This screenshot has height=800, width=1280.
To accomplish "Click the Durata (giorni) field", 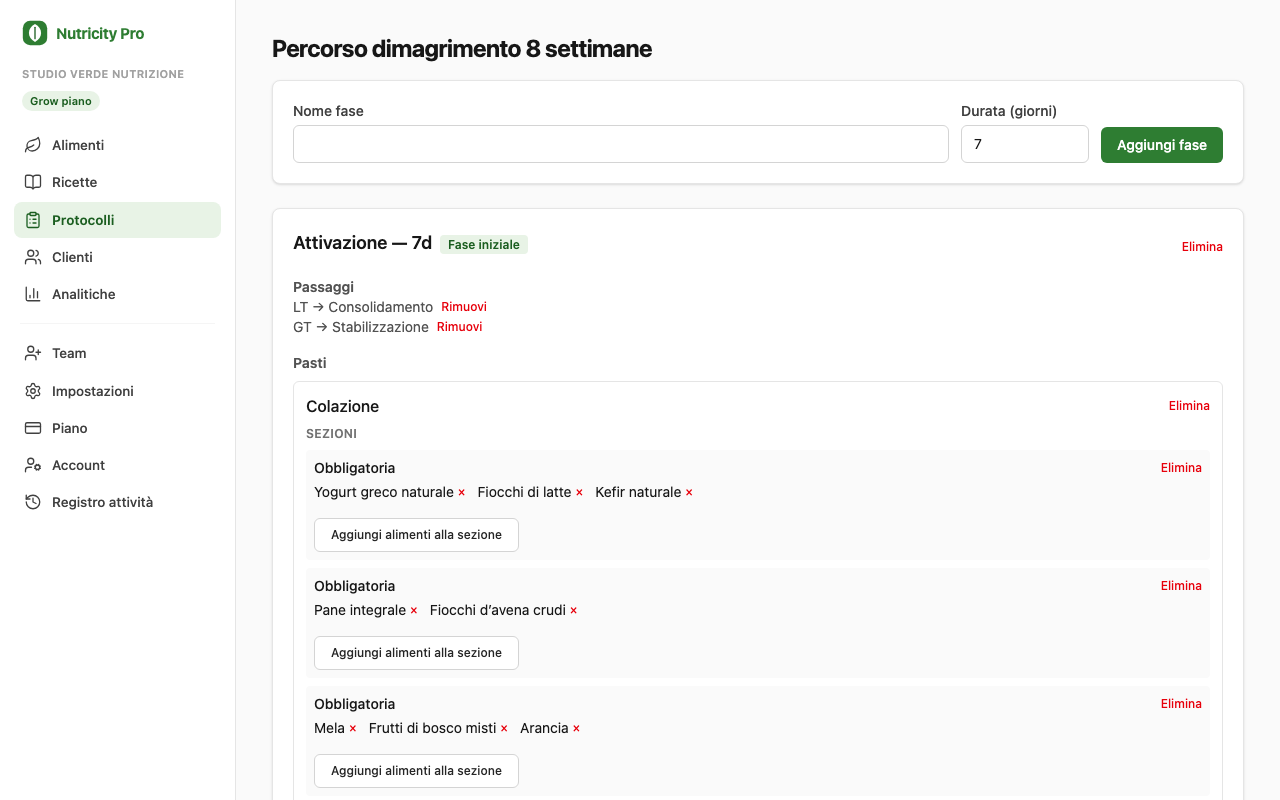I will [1024, 144].
